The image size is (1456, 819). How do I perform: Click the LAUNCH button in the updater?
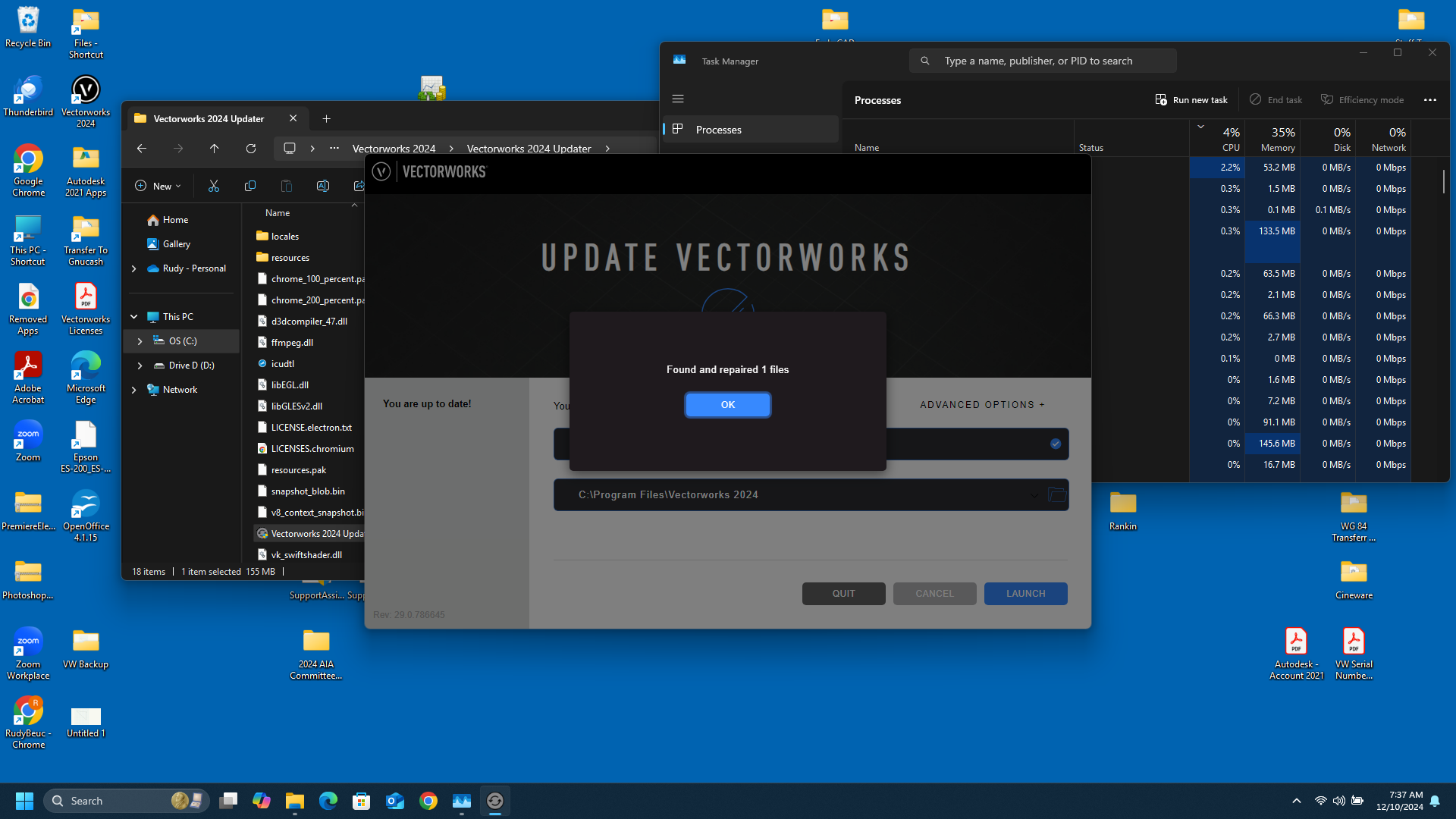[x=1025, y=593]
